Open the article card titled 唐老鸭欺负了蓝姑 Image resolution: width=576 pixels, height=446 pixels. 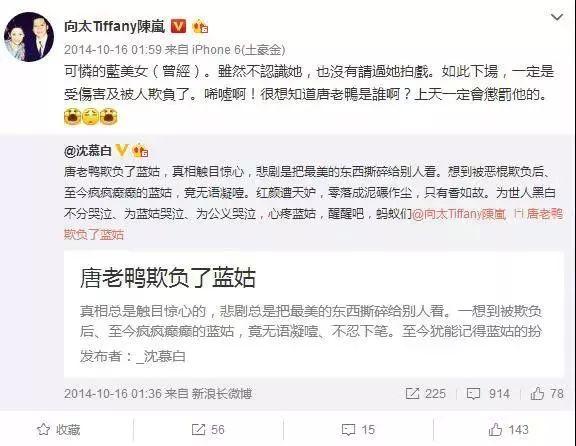pyautogui.click(x=314, y=314)
